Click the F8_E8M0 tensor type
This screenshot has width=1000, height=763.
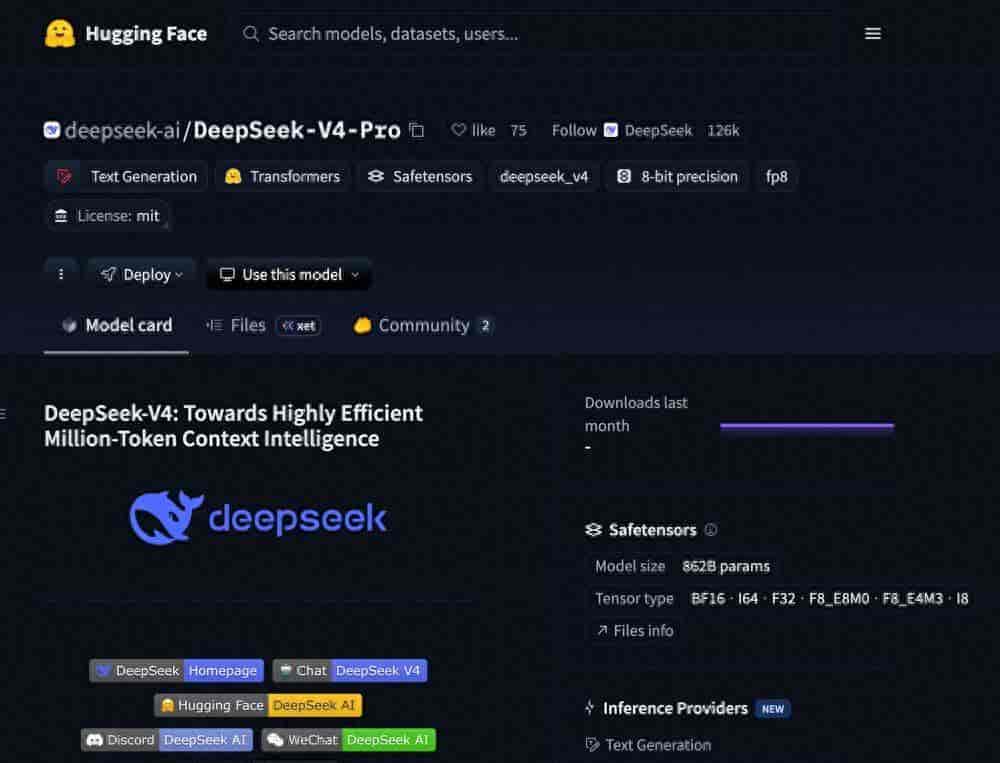pyautogui.click(x=839, y=598)
